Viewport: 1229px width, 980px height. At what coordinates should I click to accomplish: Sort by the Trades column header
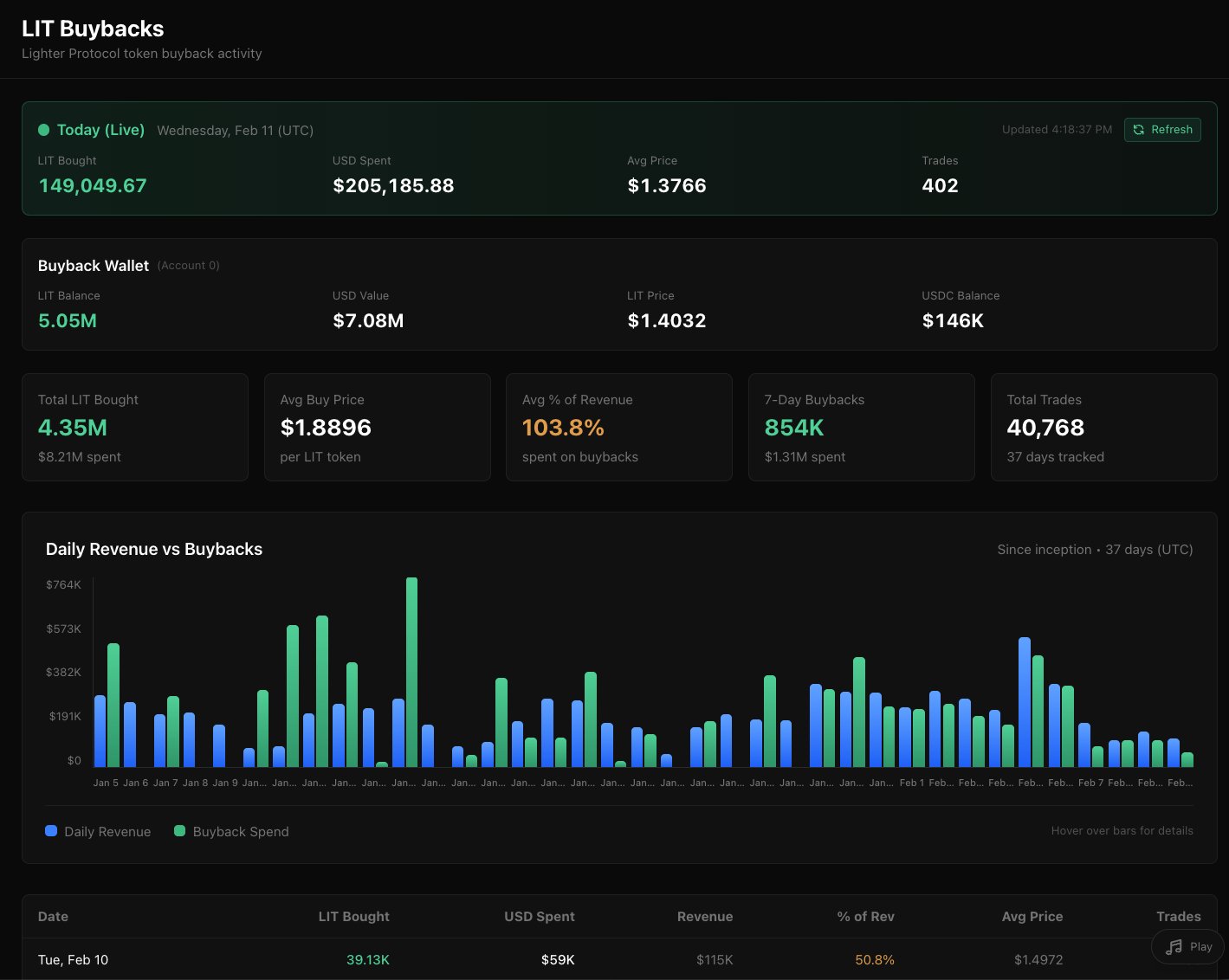pos(1178,916)
